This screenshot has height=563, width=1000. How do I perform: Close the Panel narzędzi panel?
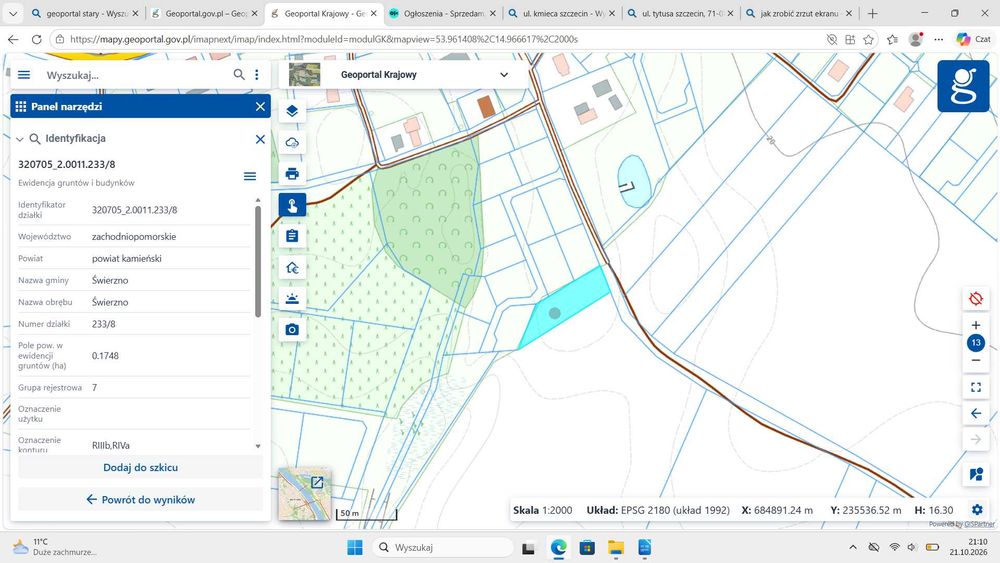pos(260,106)
